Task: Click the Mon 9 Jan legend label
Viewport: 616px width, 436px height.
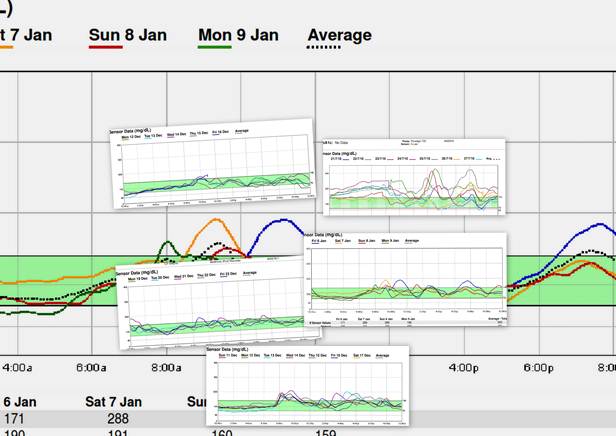Action: (x=238, y=35)
